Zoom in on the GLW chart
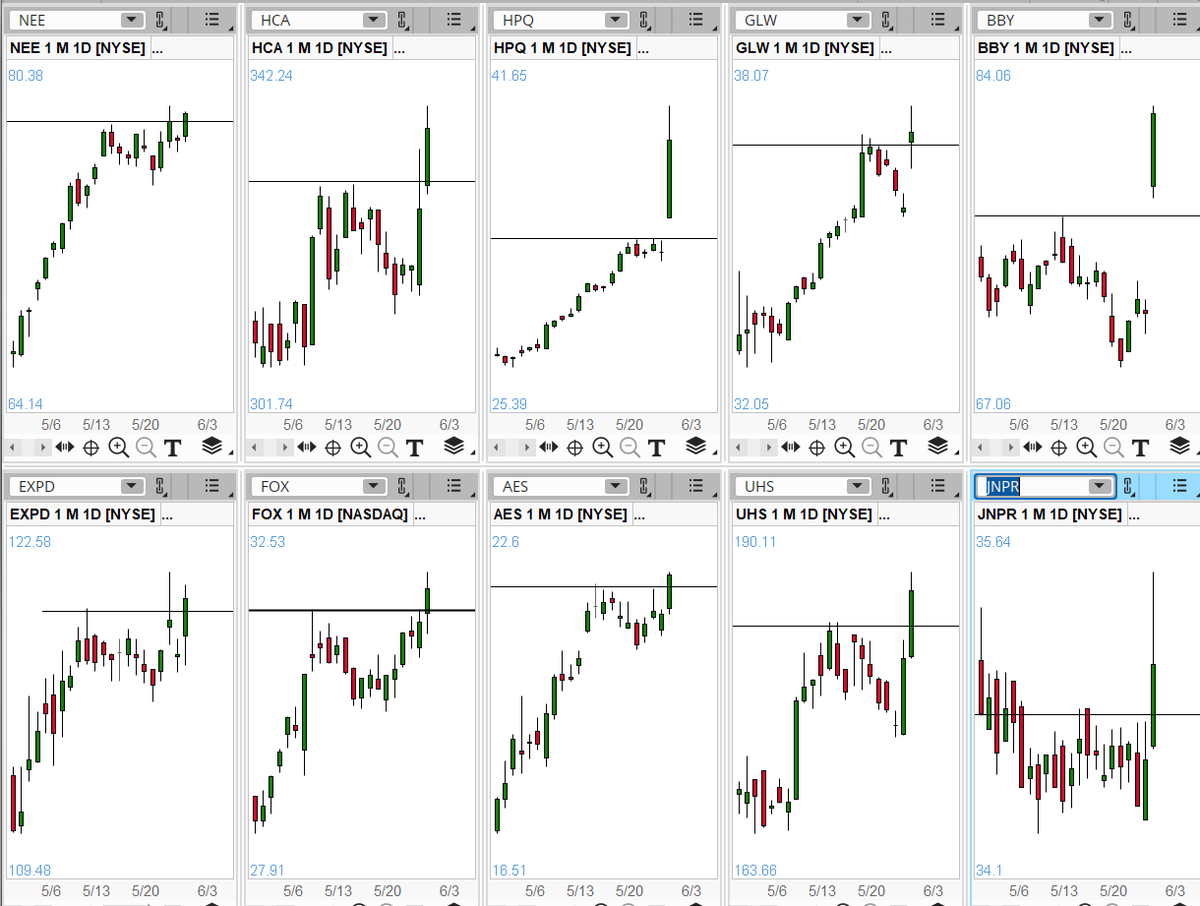The image size is (1200, 906). point(844,447)
